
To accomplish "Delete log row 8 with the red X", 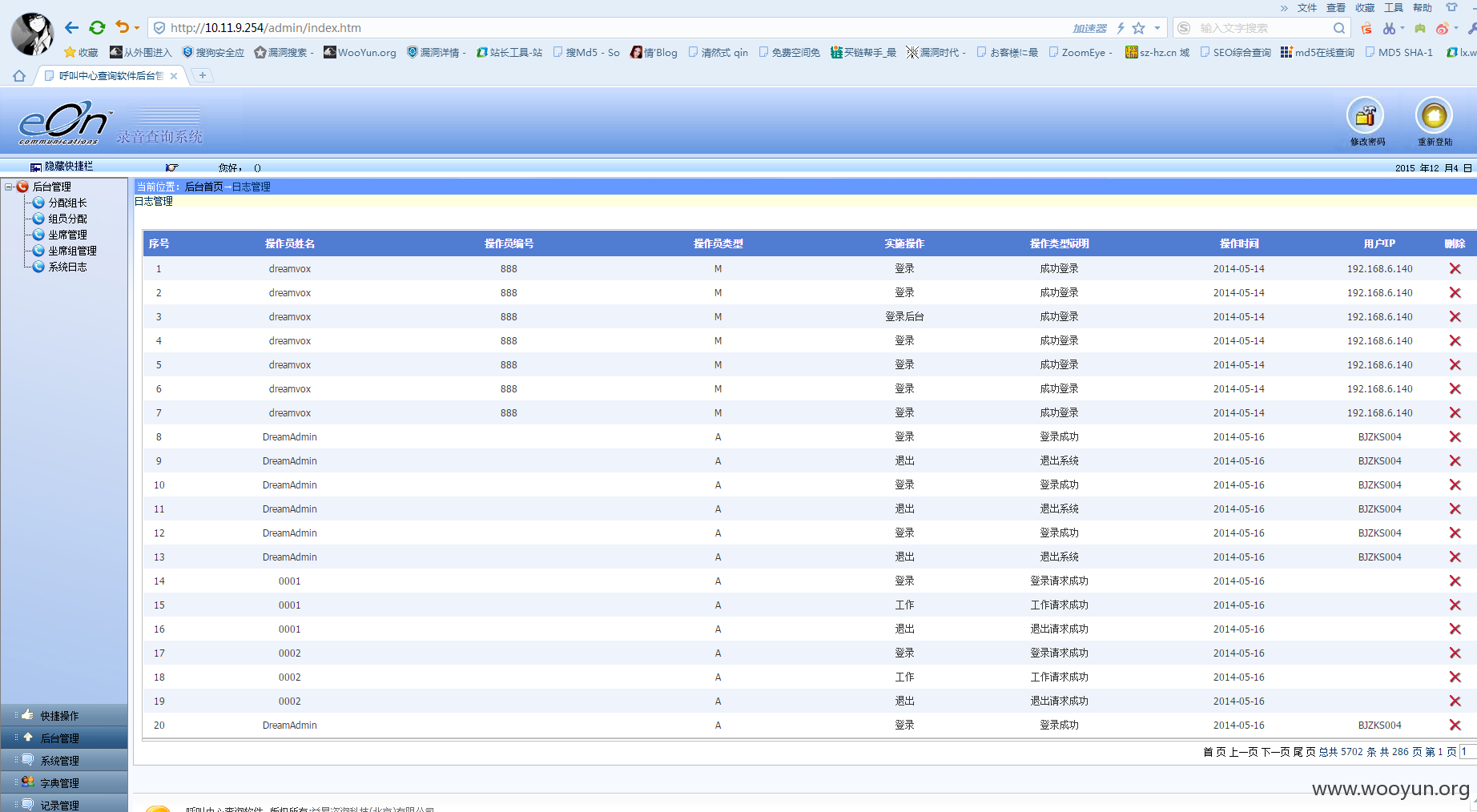I will tap(1455, 437).
